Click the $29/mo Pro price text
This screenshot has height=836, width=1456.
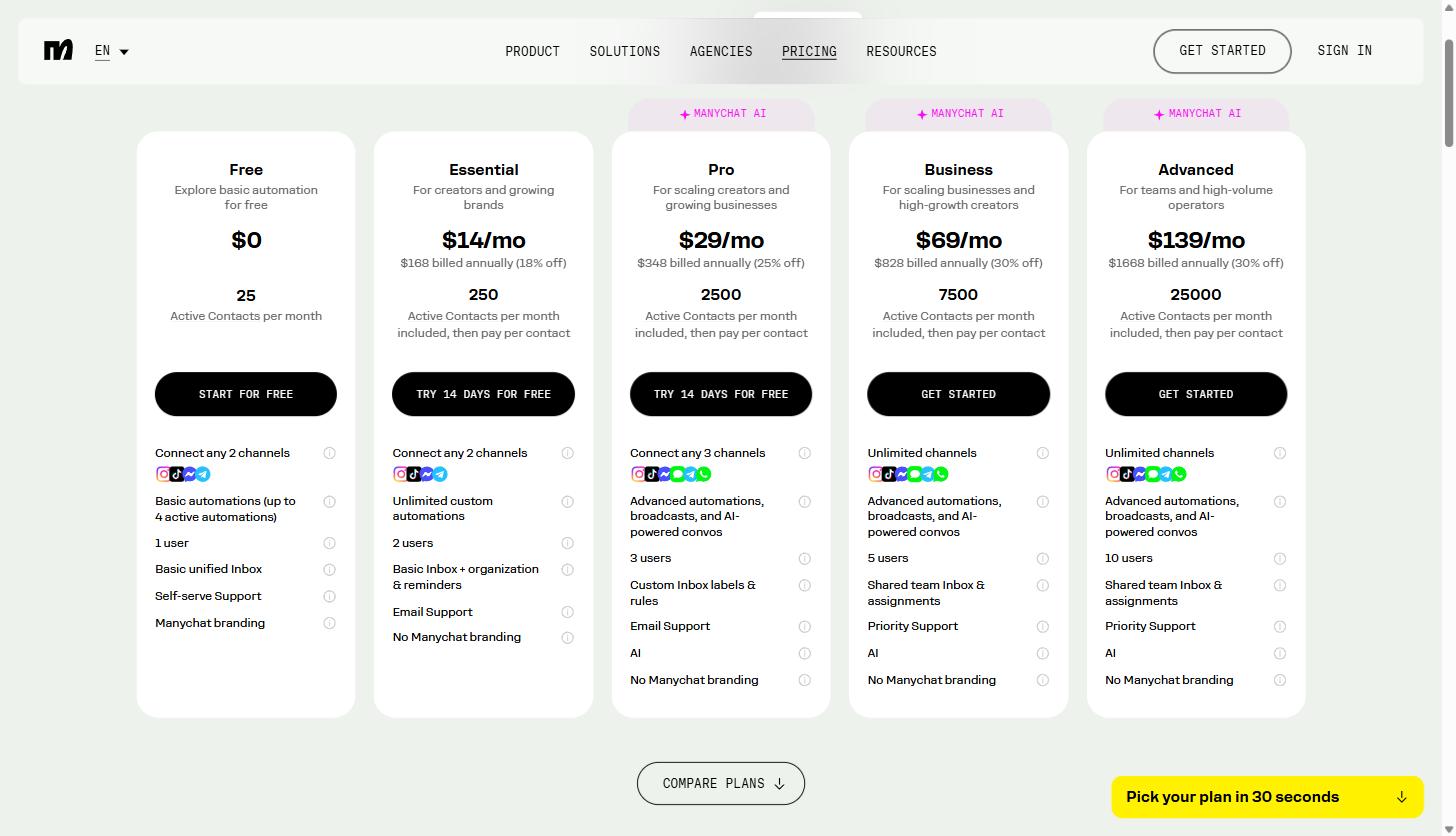pyautogui.click(x=721, y=240)
